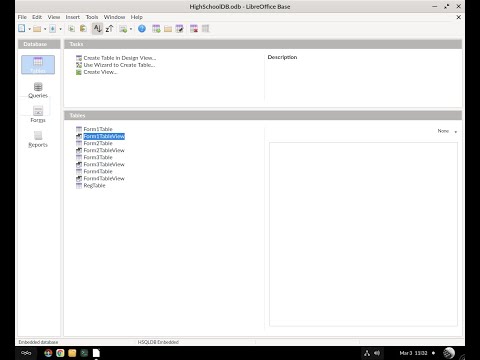480x360 pixels.
Task: Click the Save icon in toolbar
Action: click(53, 29)
